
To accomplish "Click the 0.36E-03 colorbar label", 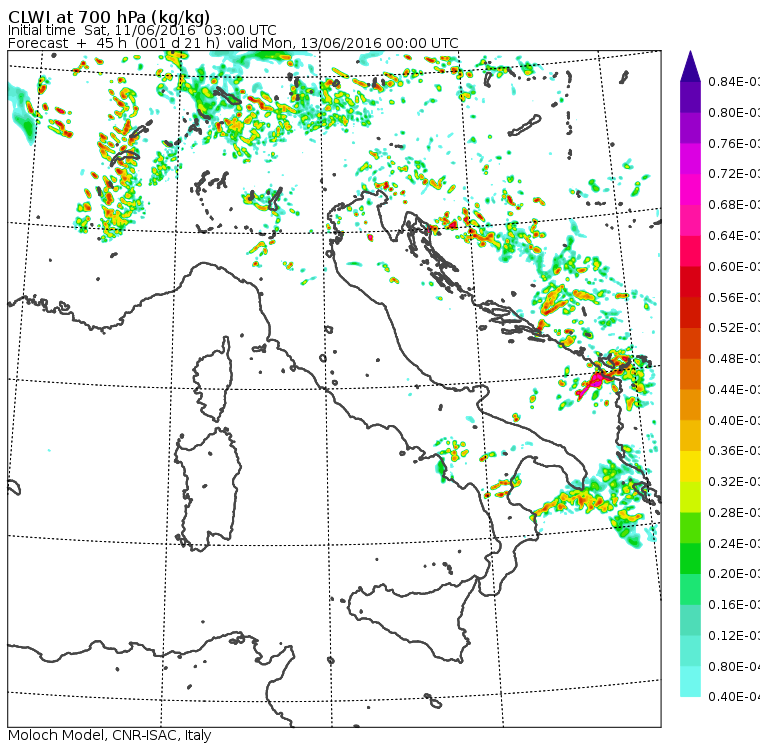I will (734, 451).
